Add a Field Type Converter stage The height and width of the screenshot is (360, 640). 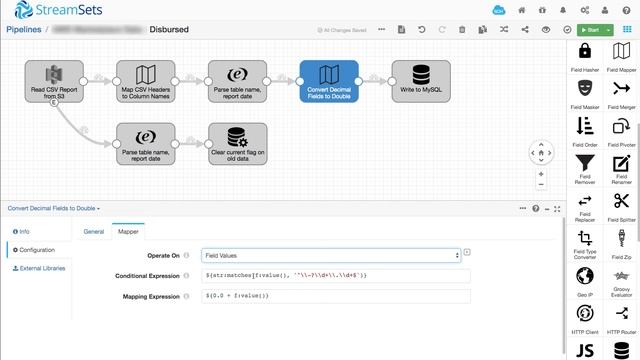point(585,244)
